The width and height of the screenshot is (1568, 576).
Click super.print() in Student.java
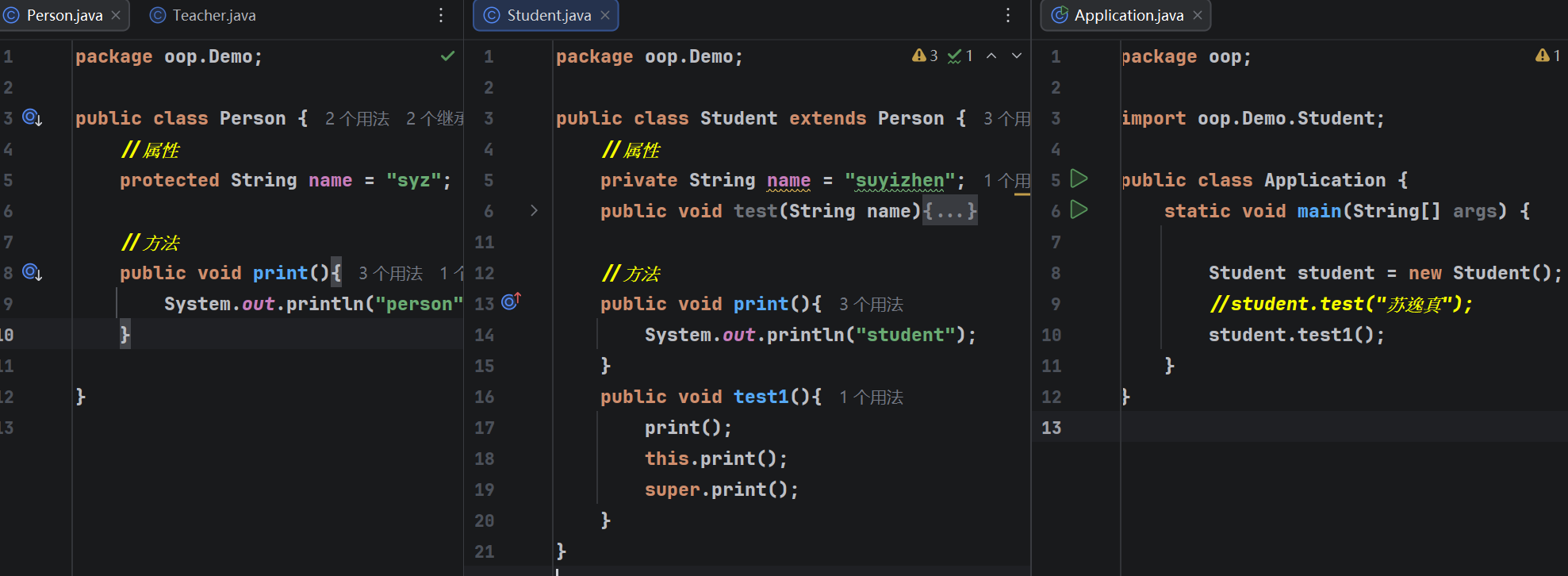[721, 490]
